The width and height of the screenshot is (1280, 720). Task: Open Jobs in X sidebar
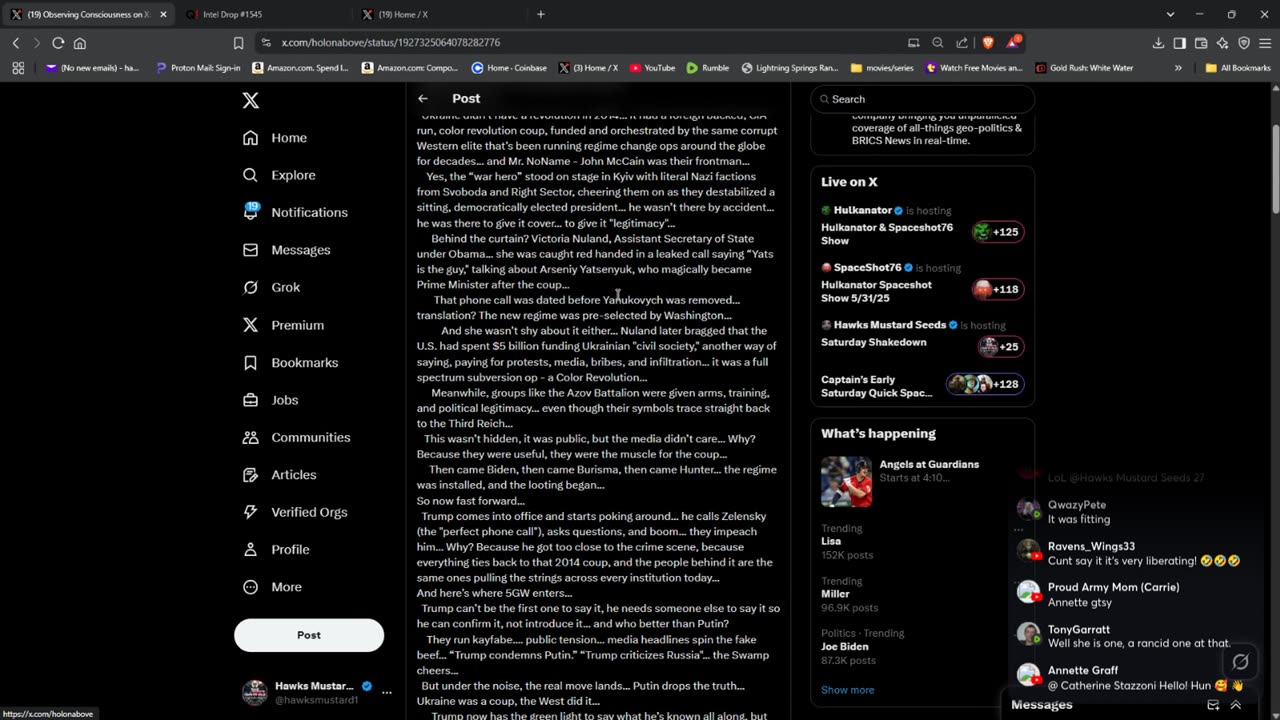(270, 400)
